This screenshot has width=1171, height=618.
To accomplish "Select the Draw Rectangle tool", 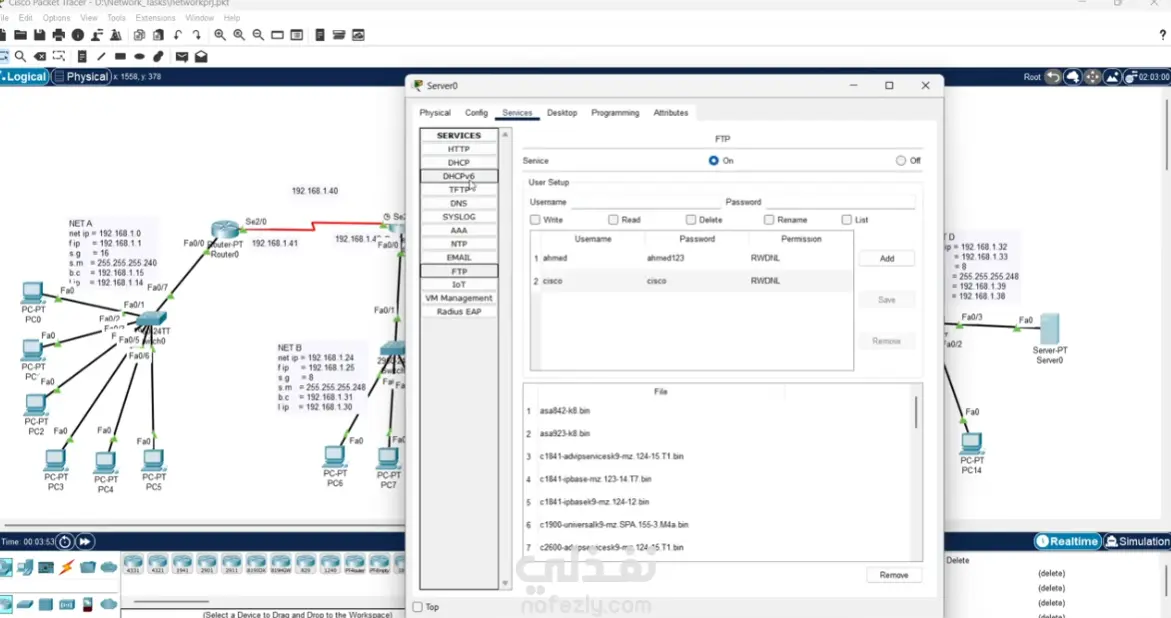I will (x=120, y=57).
